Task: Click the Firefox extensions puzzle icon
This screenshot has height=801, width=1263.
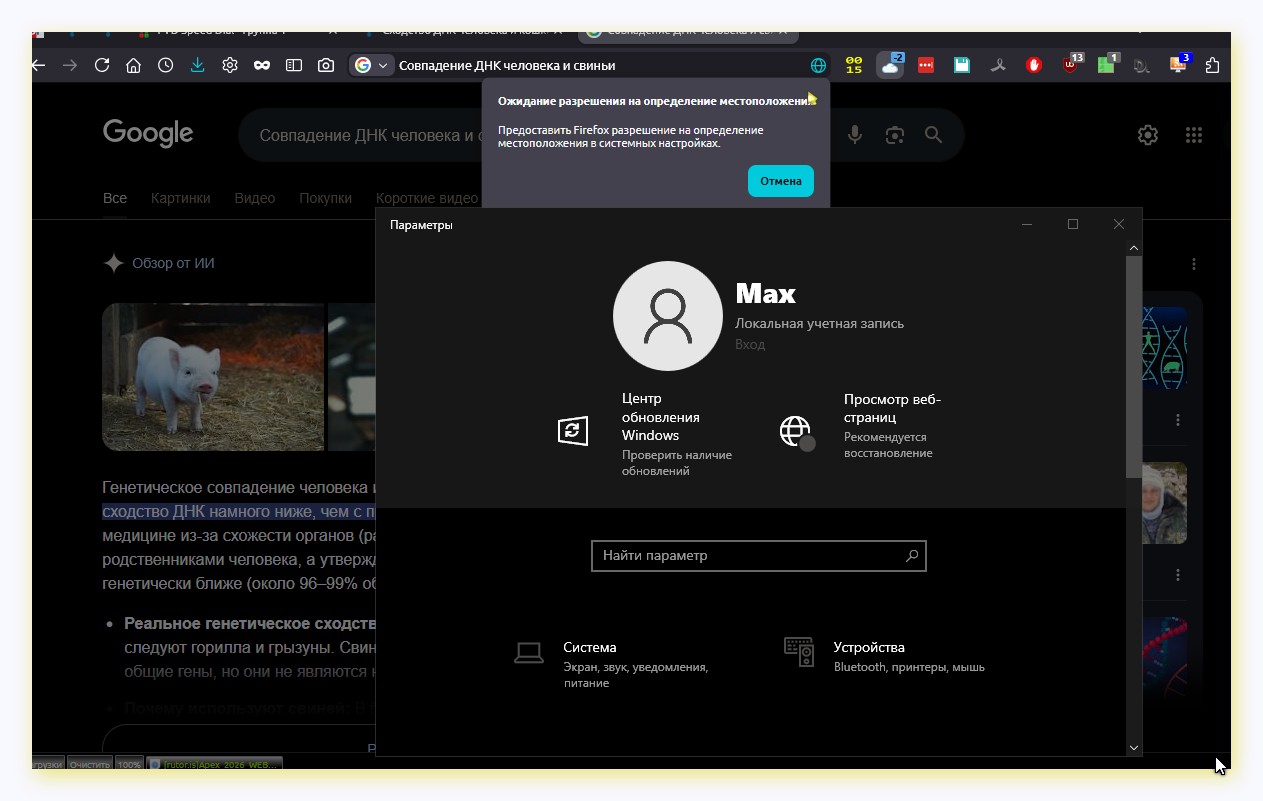Action: click(x=1212, y=66)
